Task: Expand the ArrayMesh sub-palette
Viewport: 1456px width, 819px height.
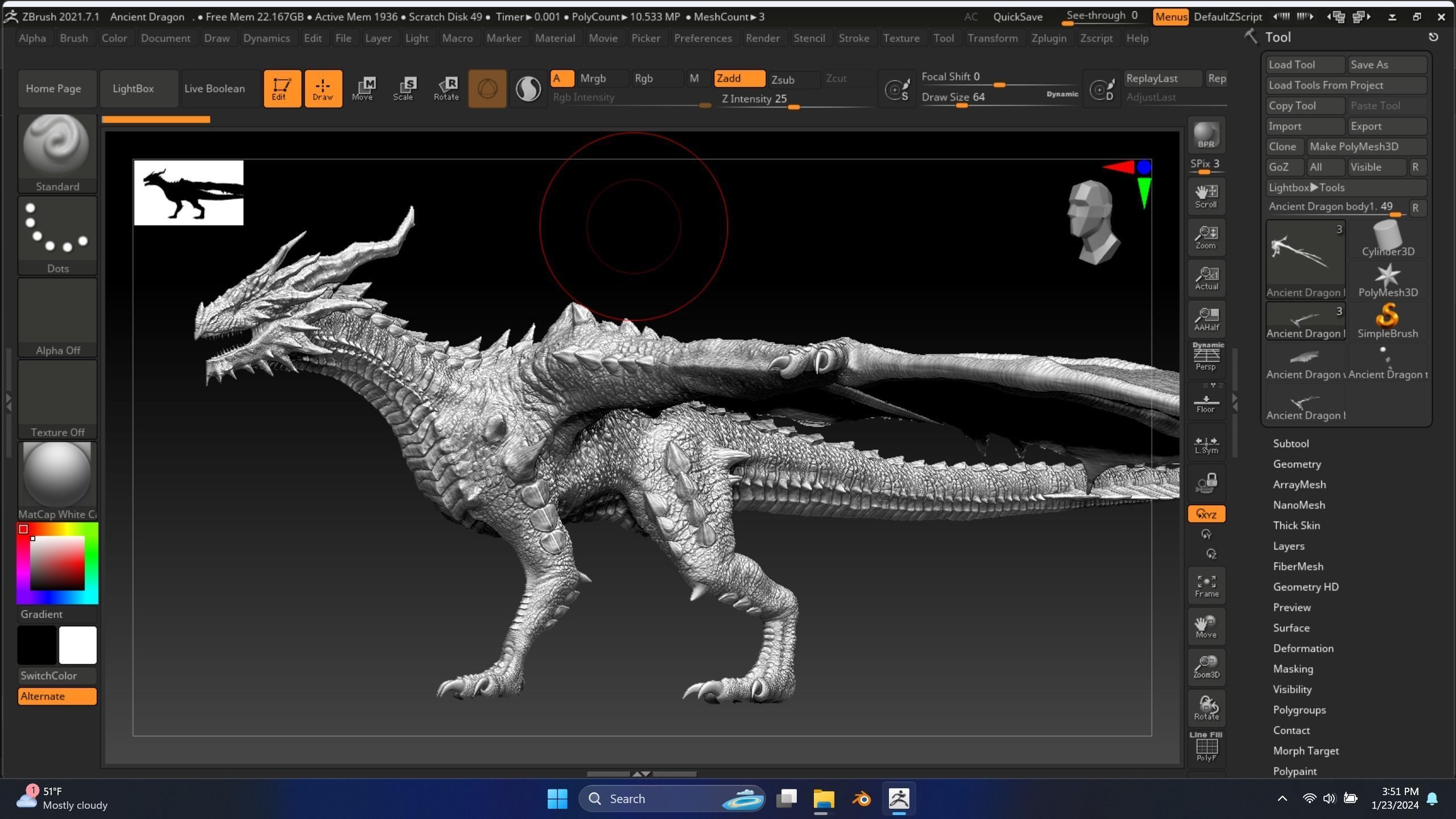Action: click(x=1299, y=485)
